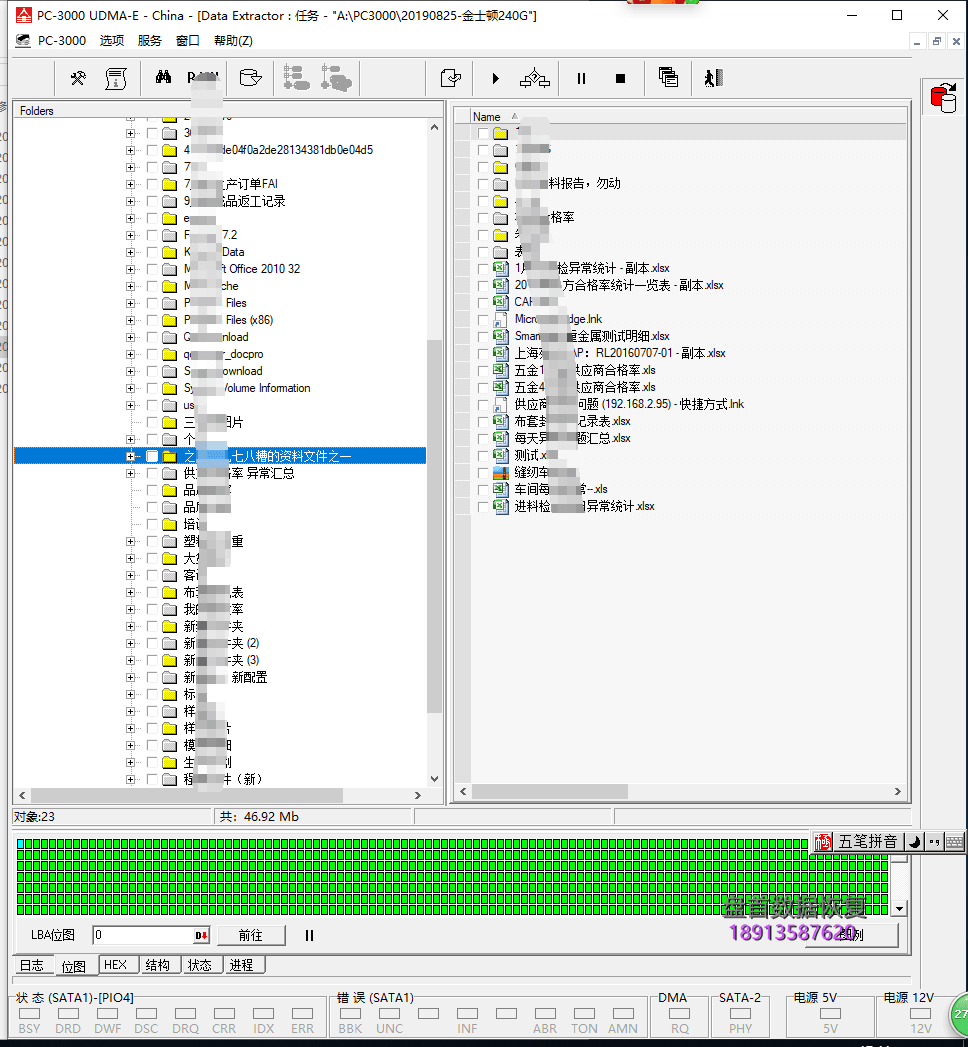Tick checkbox for RL20160707-01 - 副本.xlsx file

point(483,353)
